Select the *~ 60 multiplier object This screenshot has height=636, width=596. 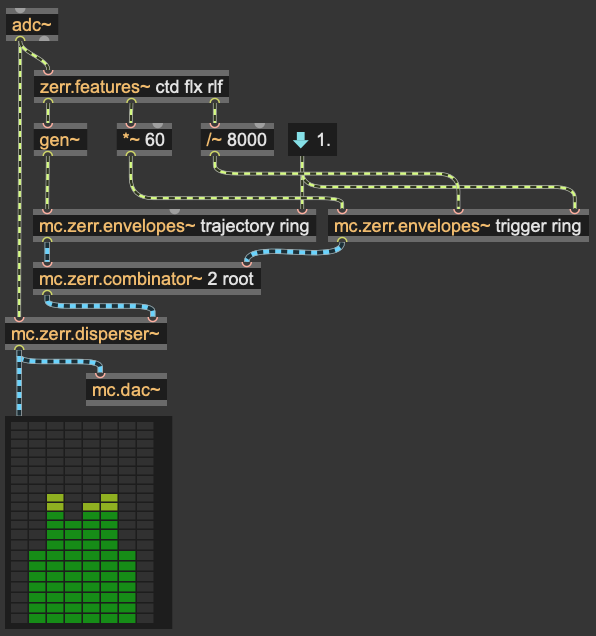pos(144,140)
